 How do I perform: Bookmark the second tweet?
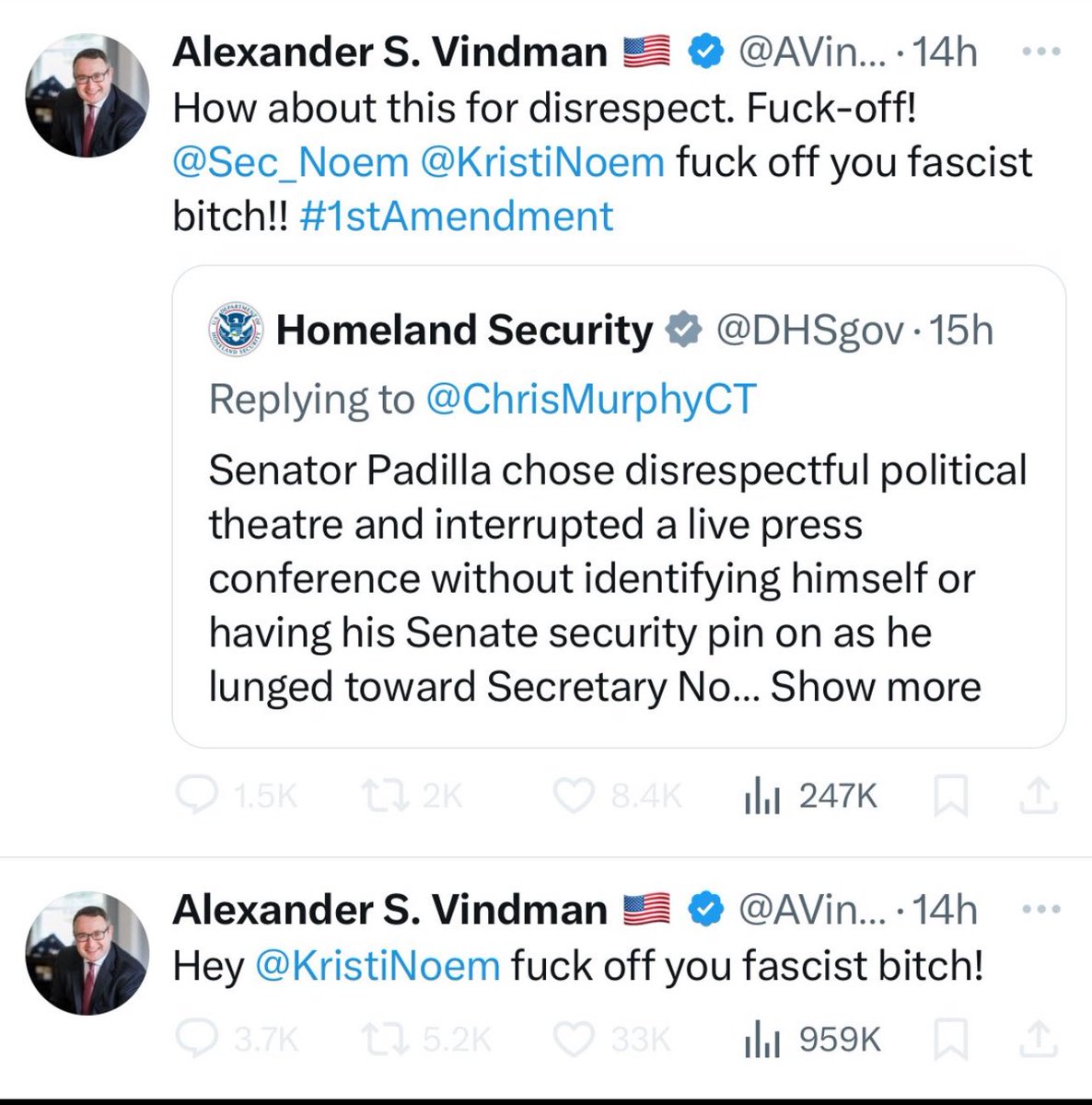pos(950,1041)
